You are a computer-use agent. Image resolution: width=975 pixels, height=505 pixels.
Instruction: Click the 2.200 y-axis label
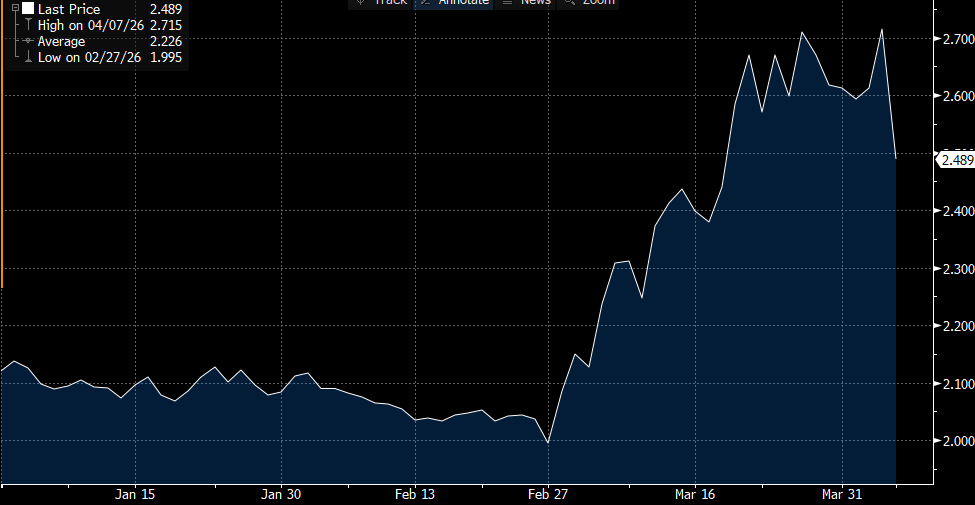pos(958,327)
